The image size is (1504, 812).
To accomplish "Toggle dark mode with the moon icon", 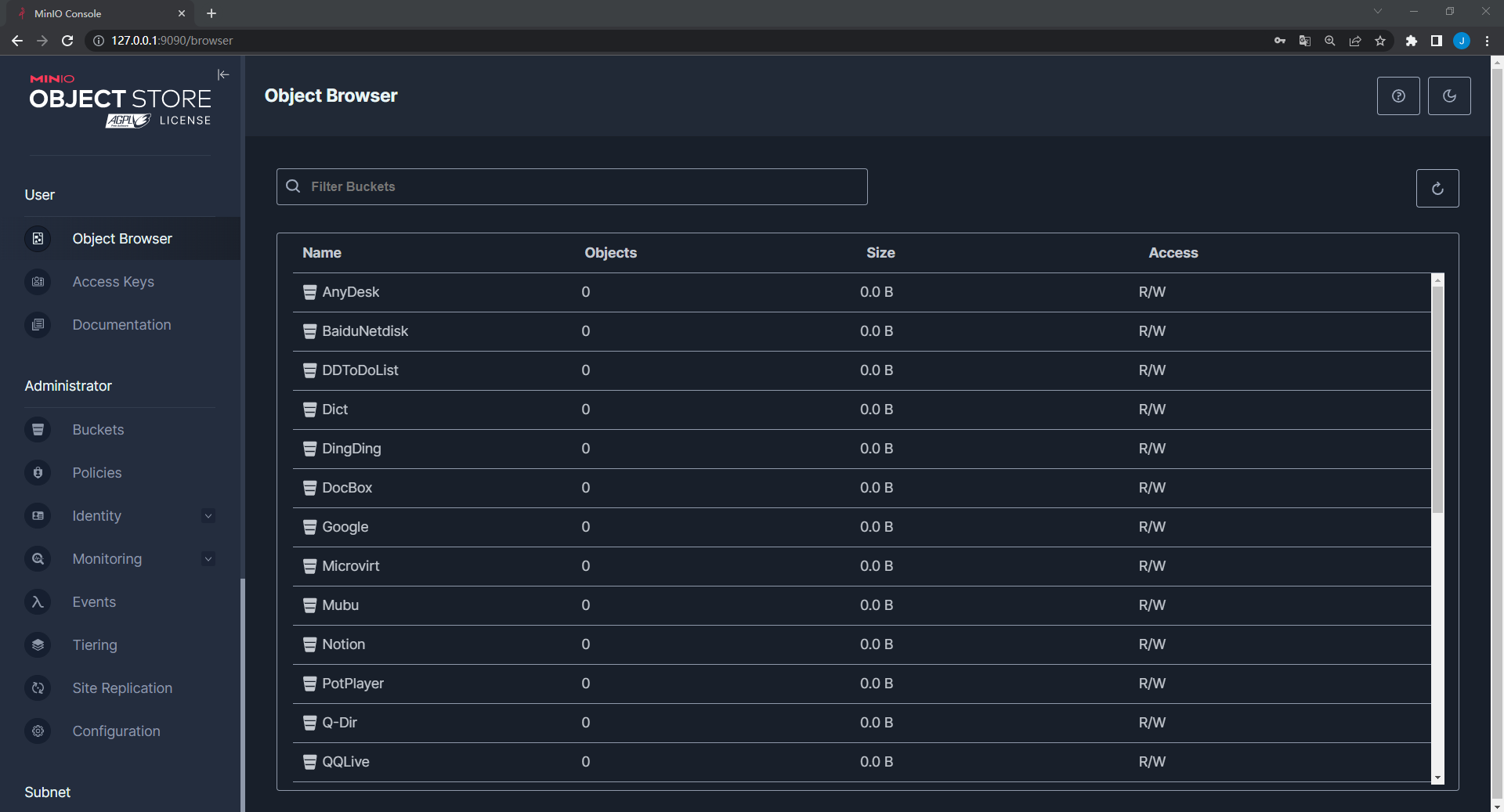I will pos(1449,96).
